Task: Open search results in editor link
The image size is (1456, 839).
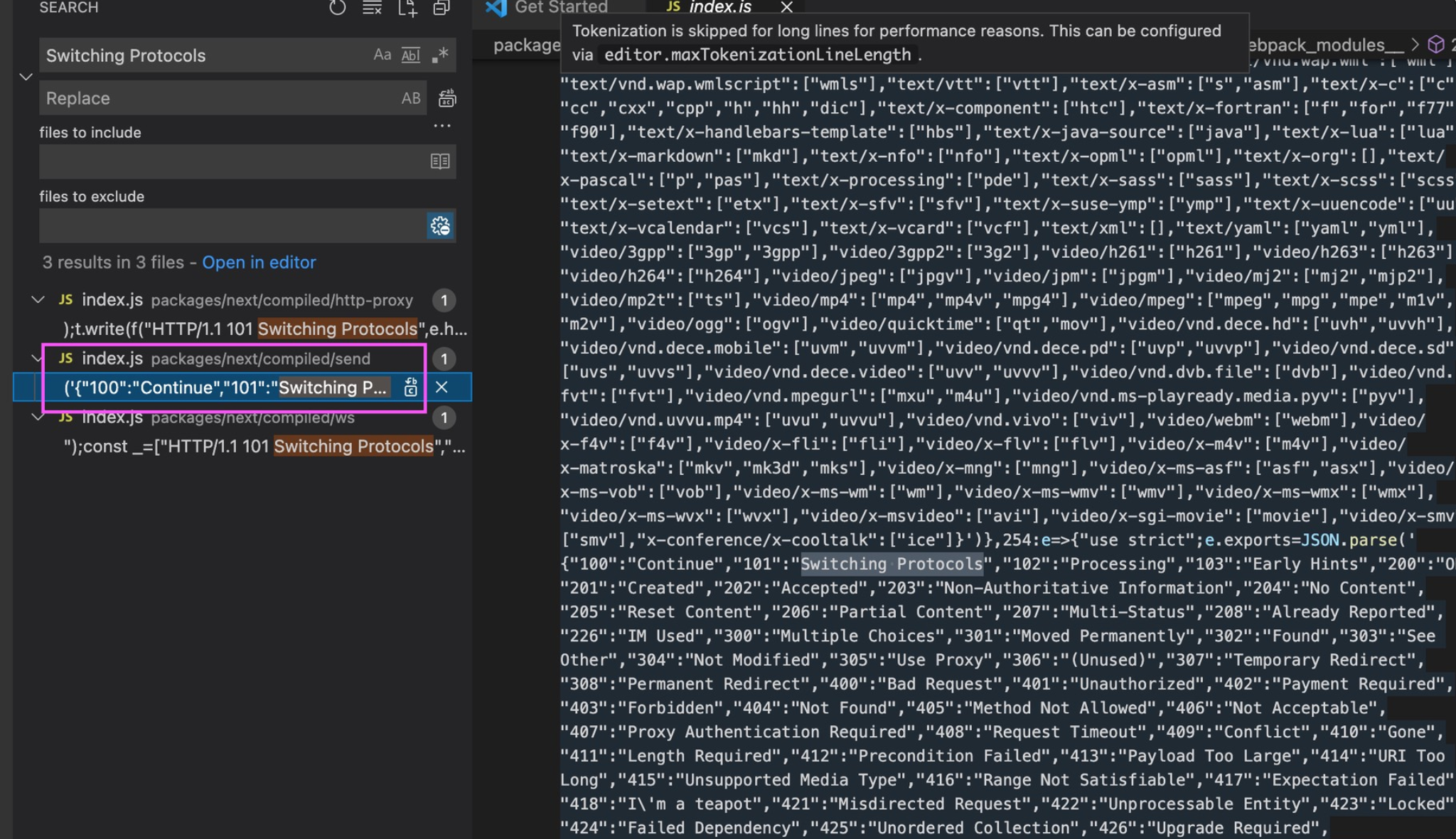Action: coord(259,262)
